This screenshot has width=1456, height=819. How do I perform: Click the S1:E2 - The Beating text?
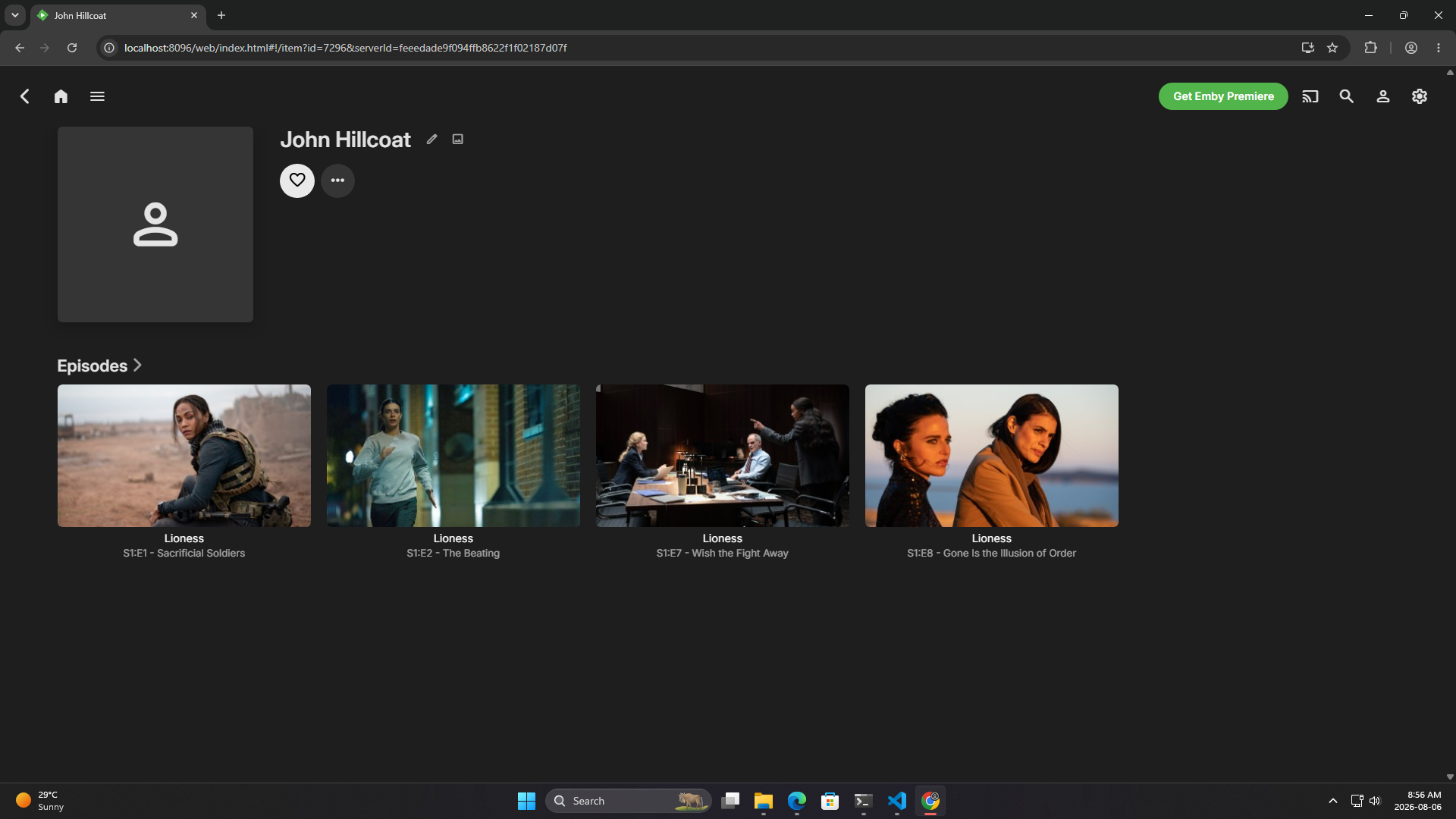click(x=453, y=554)
